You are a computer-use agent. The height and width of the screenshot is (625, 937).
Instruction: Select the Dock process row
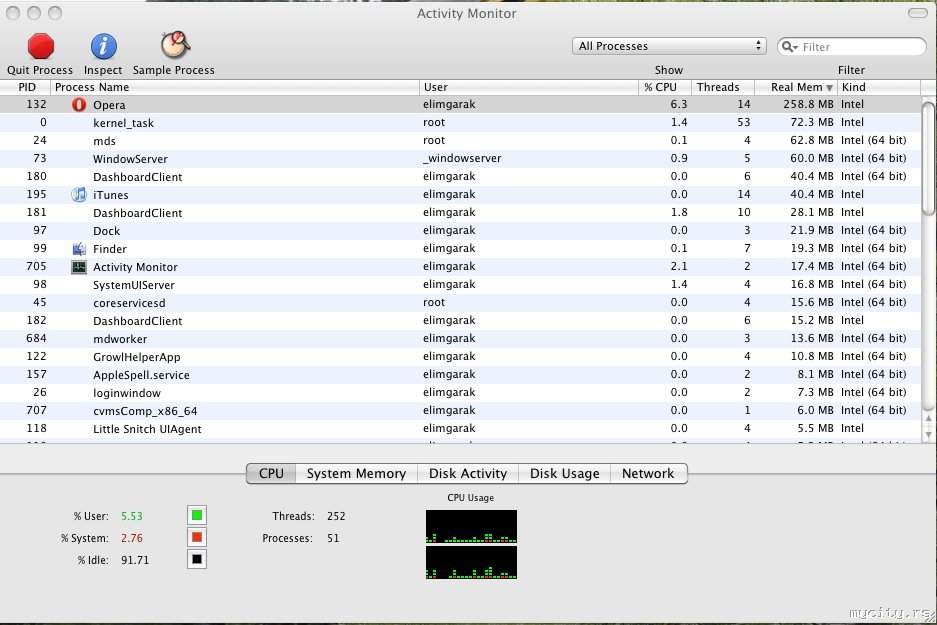coord(460,230)
